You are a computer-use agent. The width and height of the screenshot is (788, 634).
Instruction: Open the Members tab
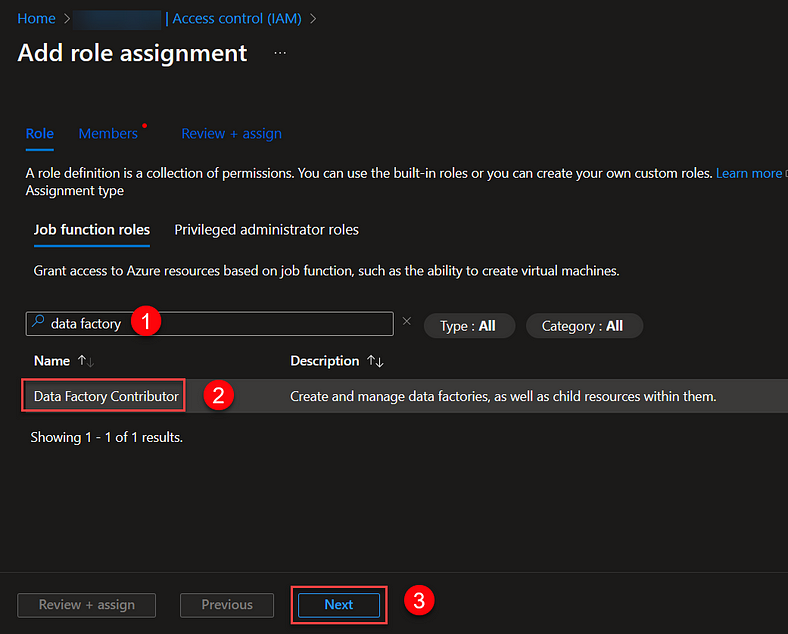tap(108, 134)
